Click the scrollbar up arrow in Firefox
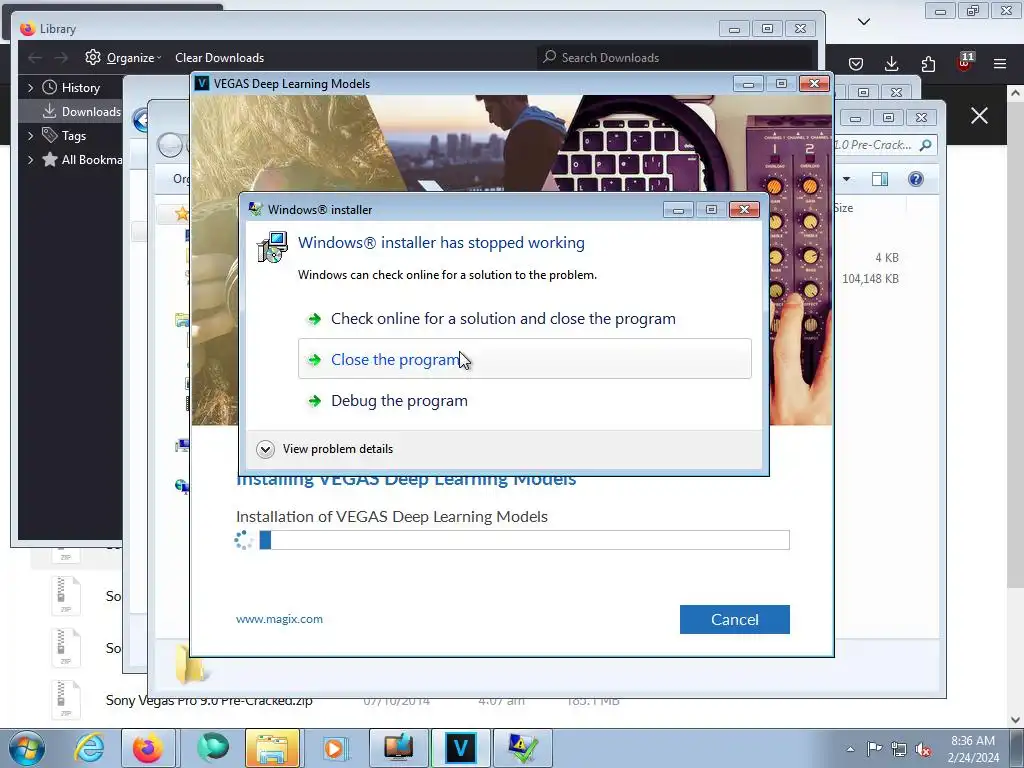 (1016, 93)
